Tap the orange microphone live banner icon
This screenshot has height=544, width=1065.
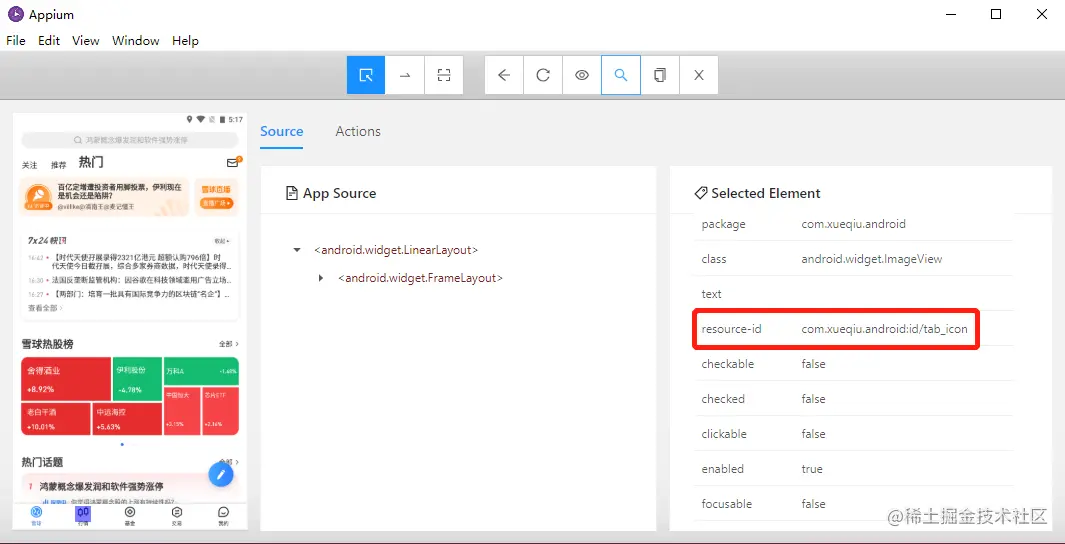coord(38,197)
